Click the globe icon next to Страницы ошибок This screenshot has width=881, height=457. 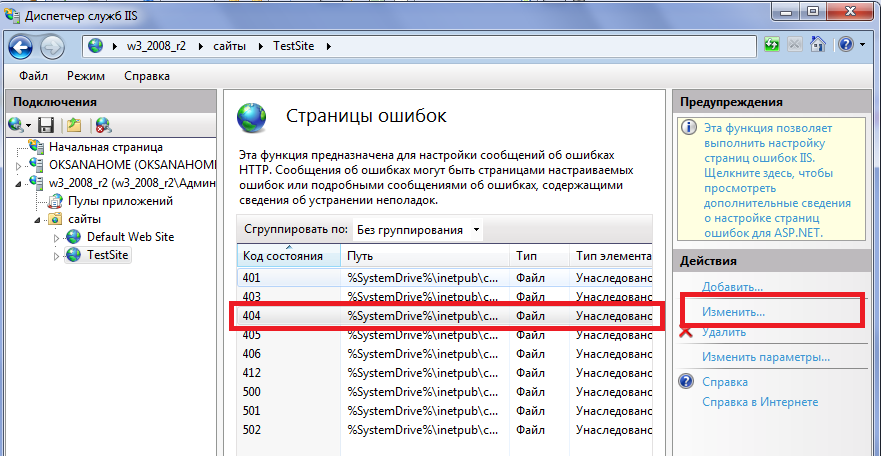coord(252,117)
